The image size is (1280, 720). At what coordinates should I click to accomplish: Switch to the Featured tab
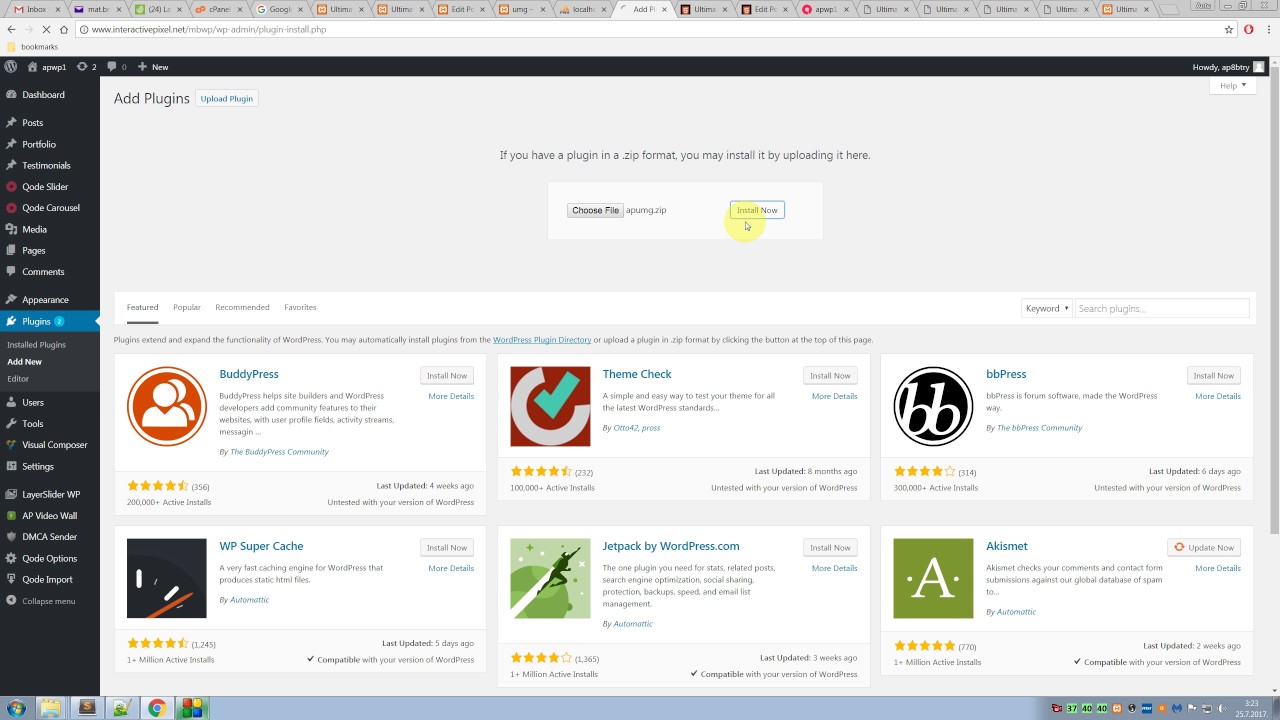(x=142, y=308)
